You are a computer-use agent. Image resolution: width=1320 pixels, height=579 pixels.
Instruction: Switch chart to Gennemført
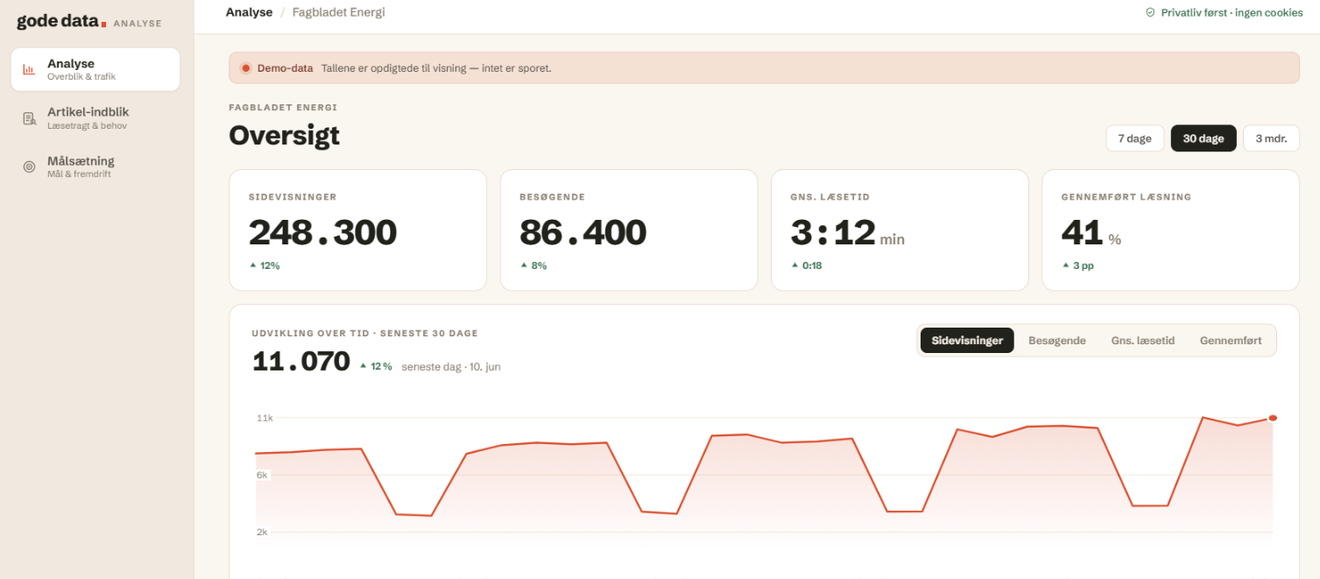click(1230, 340)
